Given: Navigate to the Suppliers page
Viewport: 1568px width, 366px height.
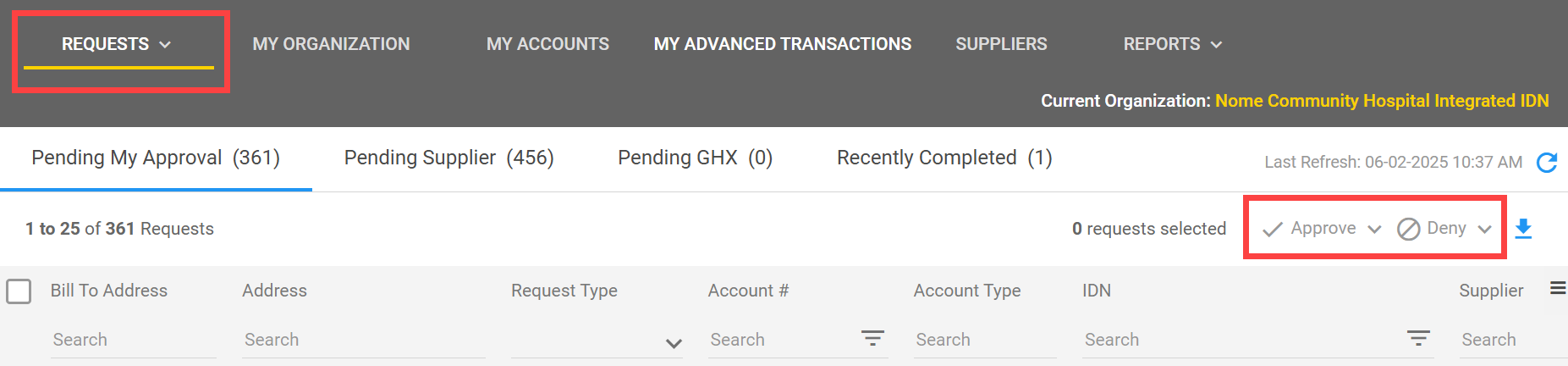Looking at the screenshot, I should 1001,44.
